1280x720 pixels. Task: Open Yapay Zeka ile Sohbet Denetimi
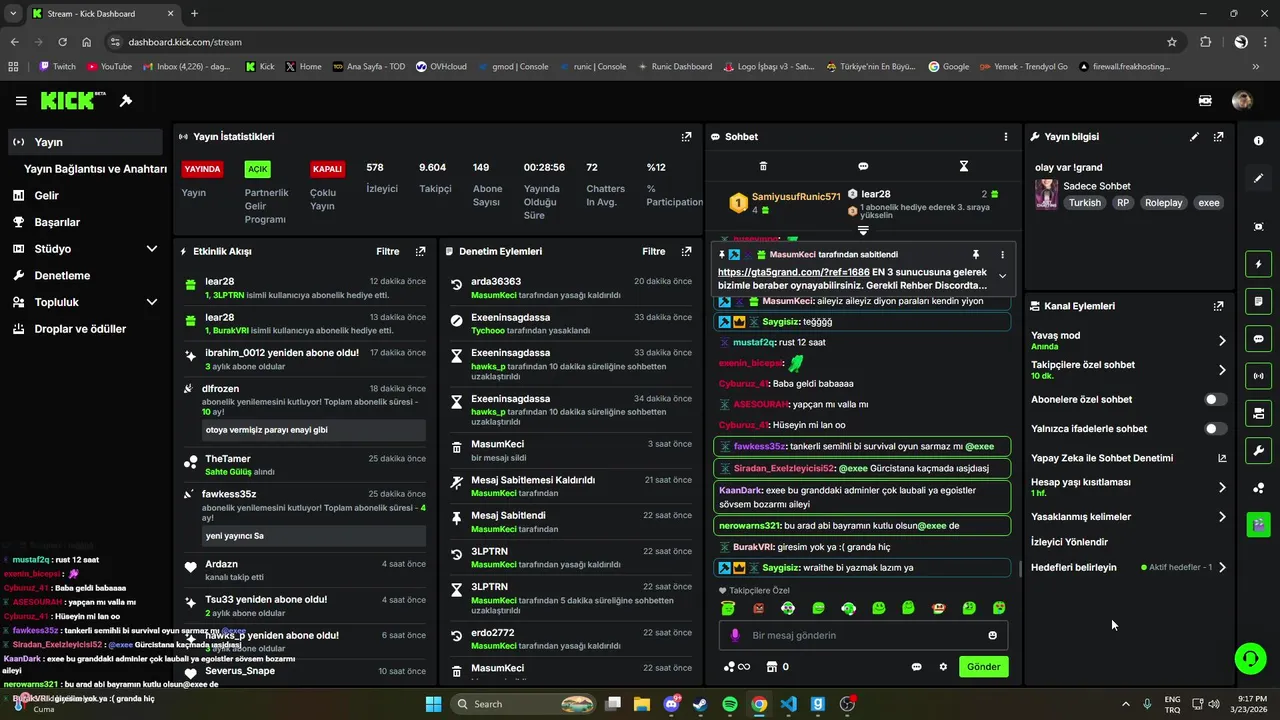(1129, 458)
